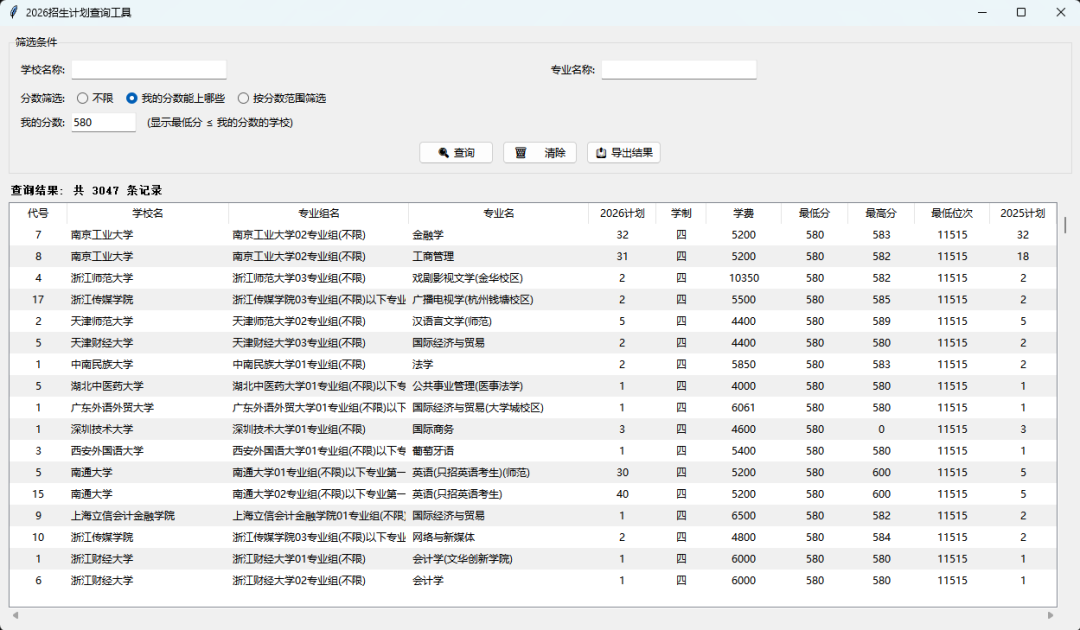This screenshot has width=1080, height=630.
Task: Select the 会计学(文华创新学院) row
Action: tap(532, 559)
